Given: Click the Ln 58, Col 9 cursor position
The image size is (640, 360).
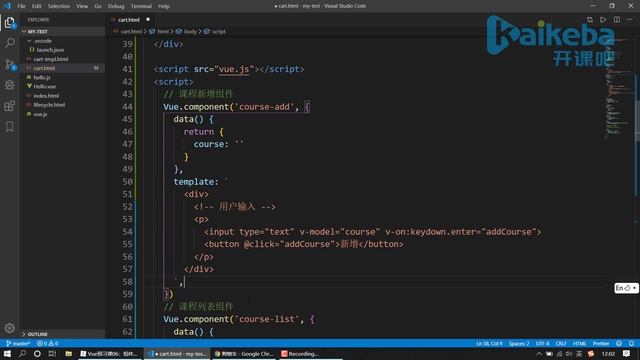Looking at the screenshot, I should (489, 343).
